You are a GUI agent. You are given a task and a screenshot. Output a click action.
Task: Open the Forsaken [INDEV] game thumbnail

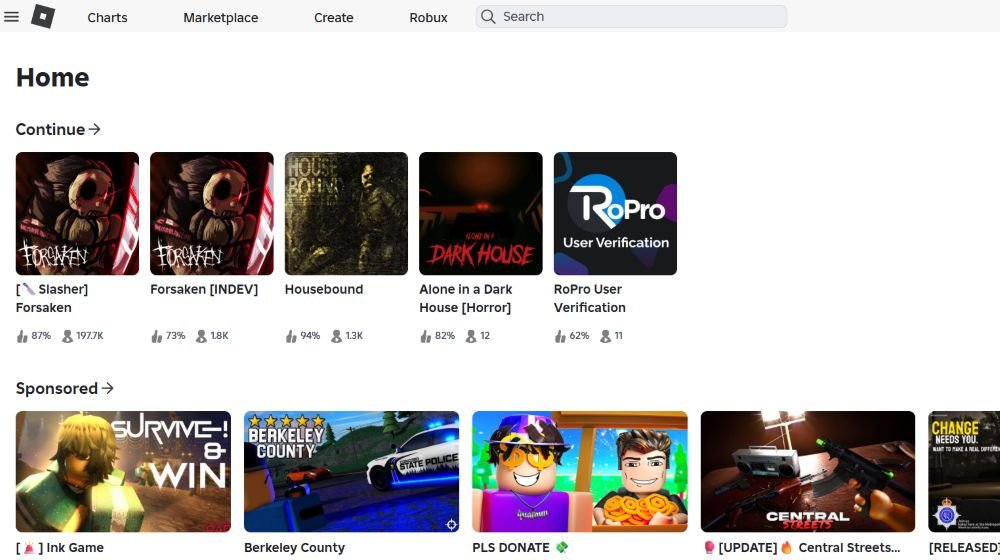(212, 214)
